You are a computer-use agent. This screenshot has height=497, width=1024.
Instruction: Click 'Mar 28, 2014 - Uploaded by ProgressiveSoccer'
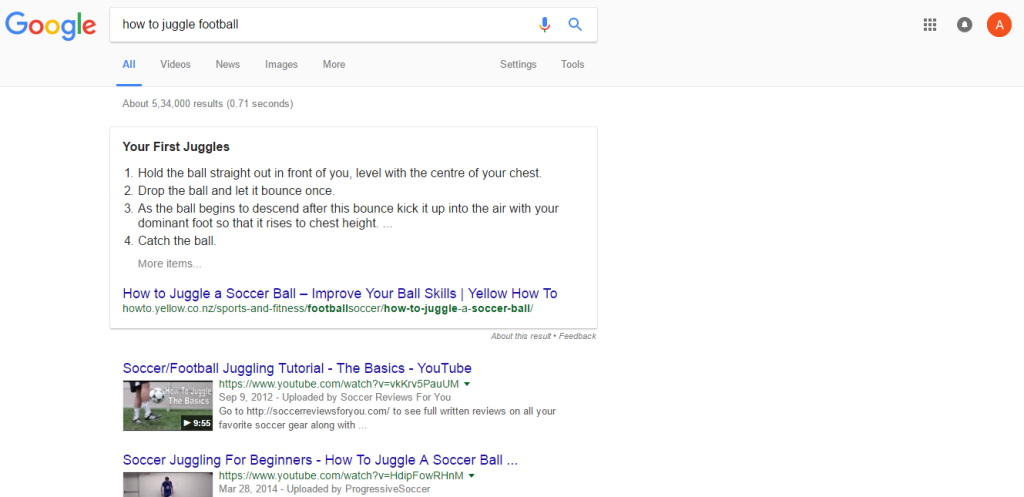(325, 489)
